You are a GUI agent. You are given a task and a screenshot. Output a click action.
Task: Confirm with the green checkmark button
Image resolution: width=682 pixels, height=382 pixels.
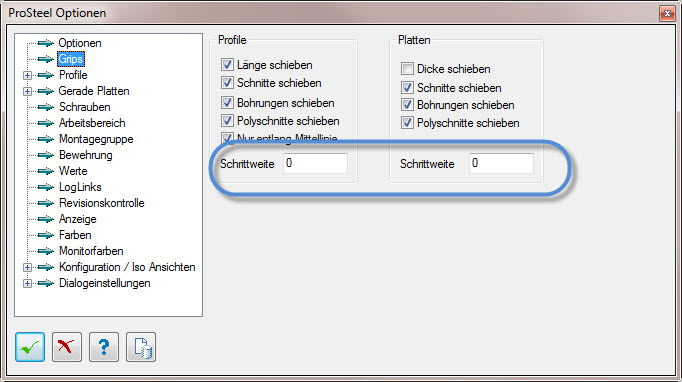(30, 347)
